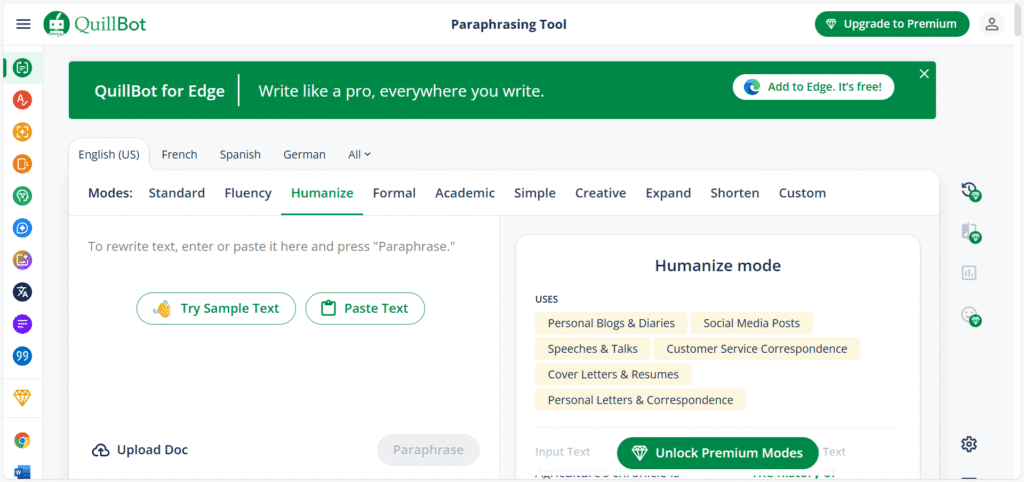The height and width of the screenshot is (482, 1024).
Task: Select the Academic mode
Action: [465, 193]
